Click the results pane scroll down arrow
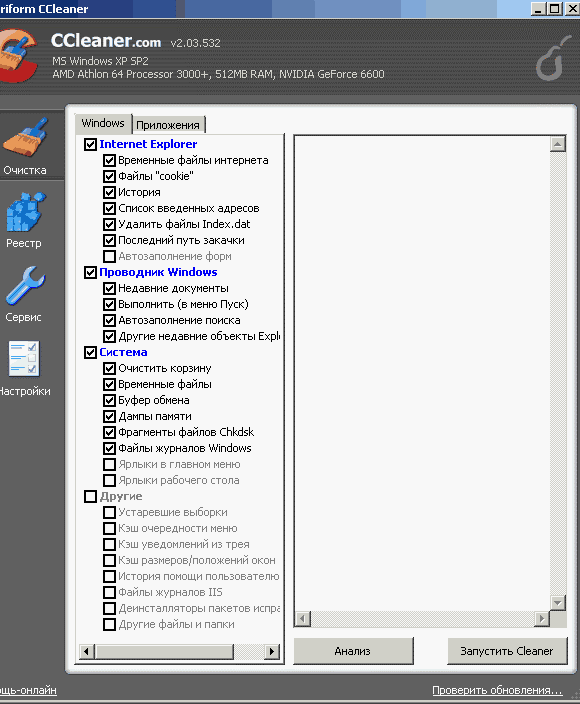This screenshot has width=580, height=704. (558, 603)
